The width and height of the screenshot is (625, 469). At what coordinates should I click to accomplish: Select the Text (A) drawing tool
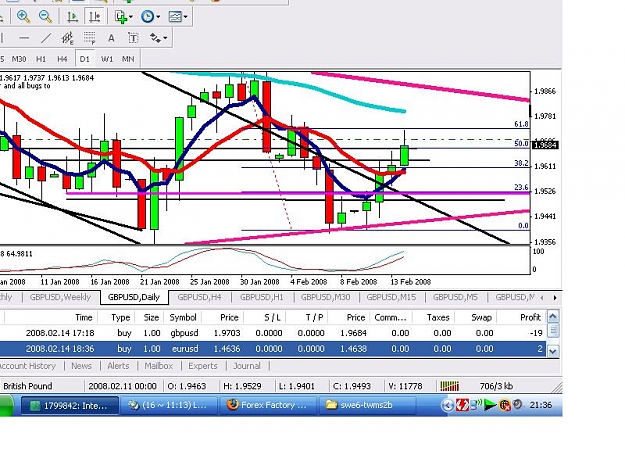(x=111, y=38)
